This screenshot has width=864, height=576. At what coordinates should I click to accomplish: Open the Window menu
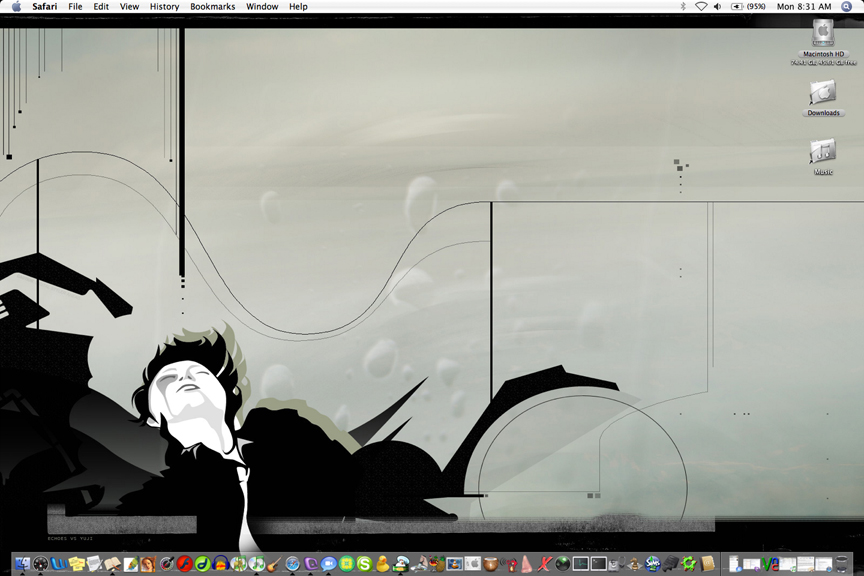[262, 7]
